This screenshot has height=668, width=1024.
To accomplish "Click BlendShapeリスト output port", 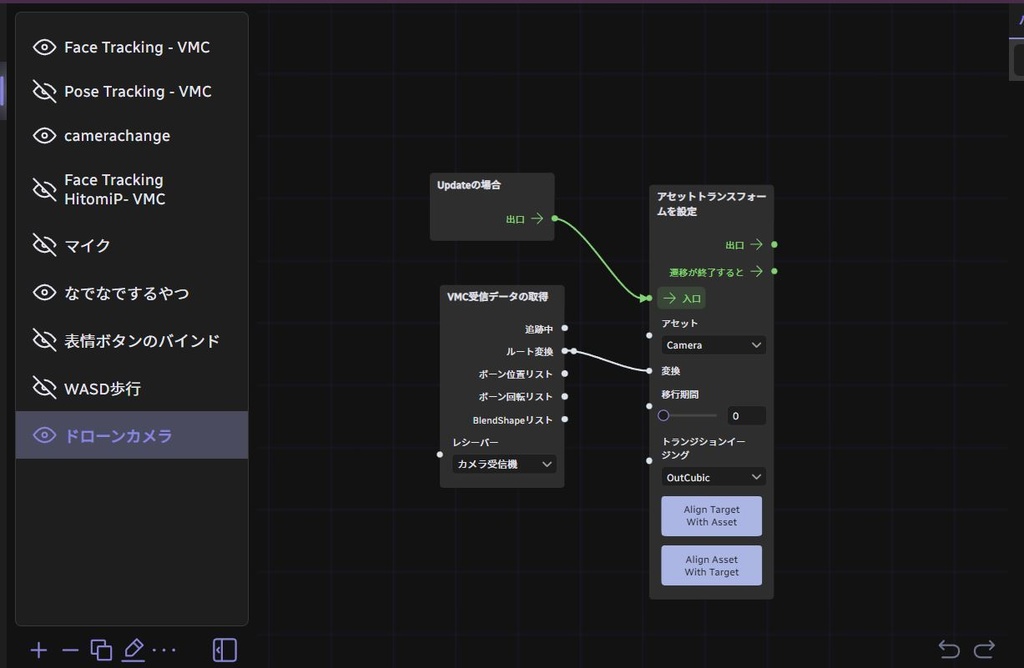I will pos(565,419).
